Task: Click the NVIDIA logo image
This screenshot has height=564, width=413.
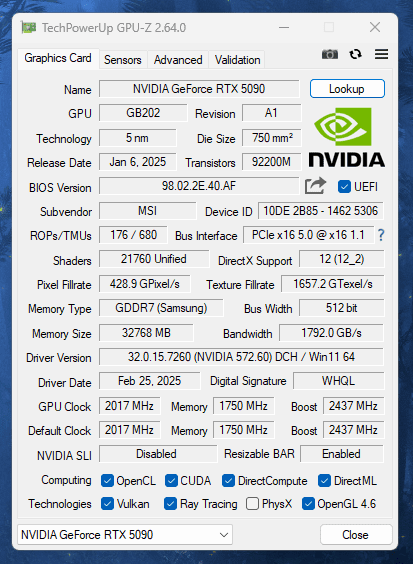Action: (x=347, y=137)
